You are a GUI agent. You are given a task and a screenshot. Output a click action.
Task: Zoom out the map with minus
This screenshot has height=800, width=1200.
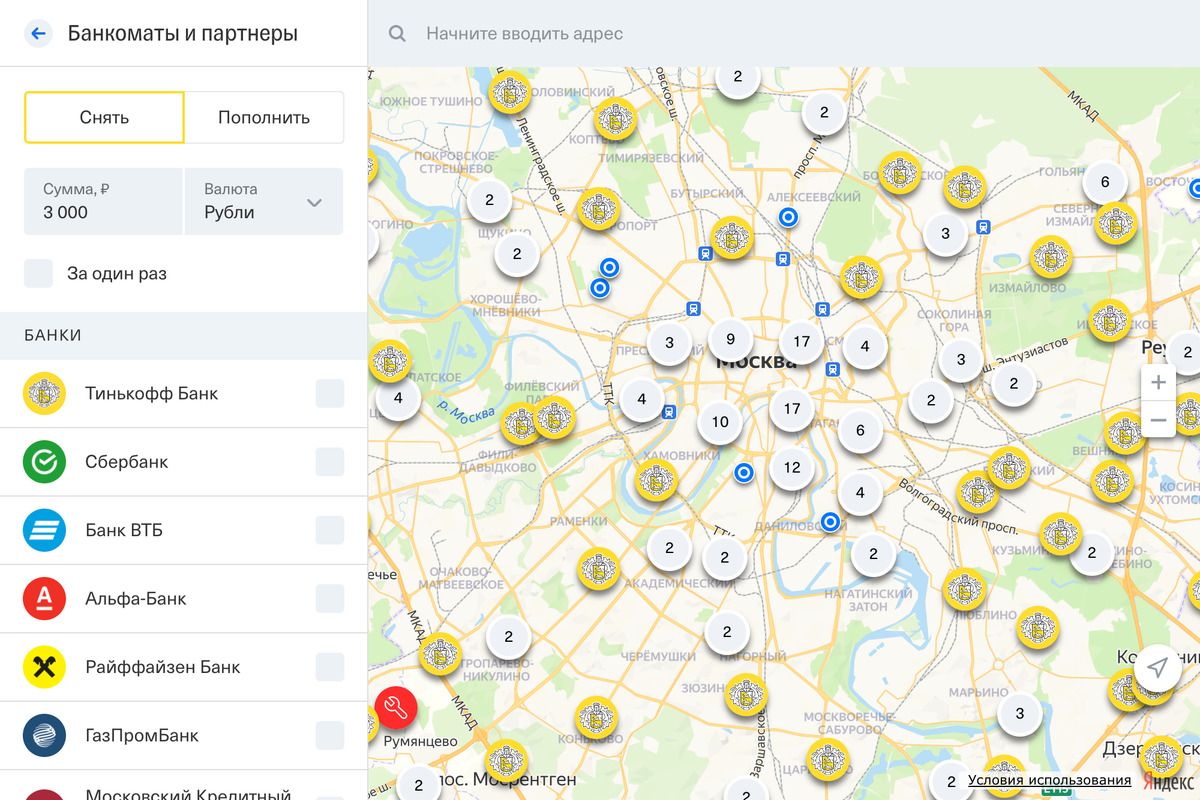[x=1159, y=420]
